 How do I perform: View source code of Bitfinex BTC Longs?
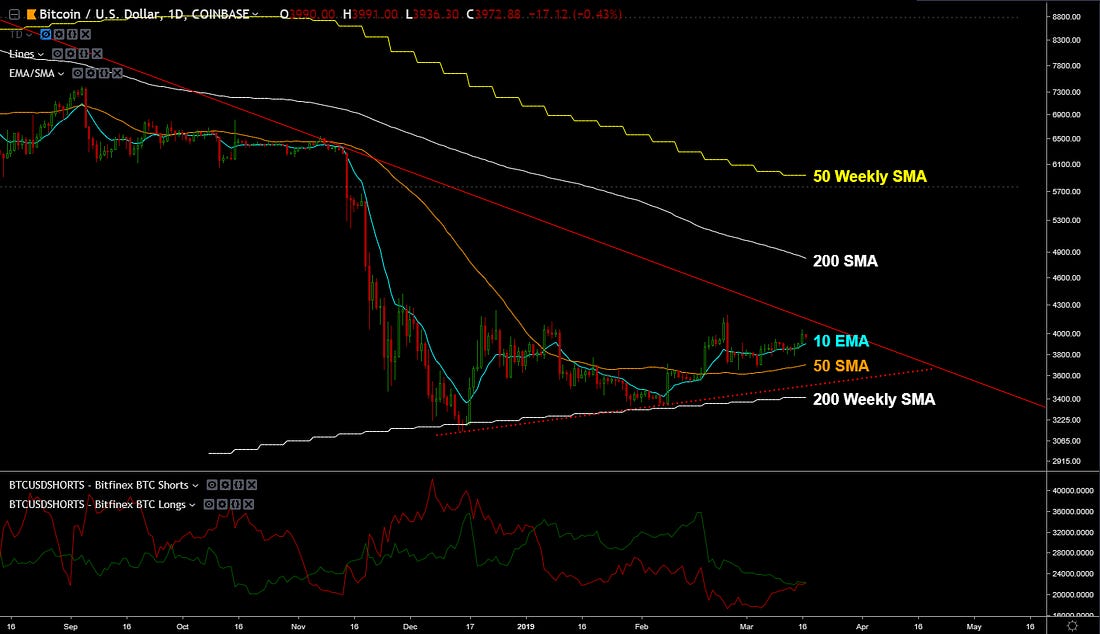pyautogui.click(x=234, y=504)
